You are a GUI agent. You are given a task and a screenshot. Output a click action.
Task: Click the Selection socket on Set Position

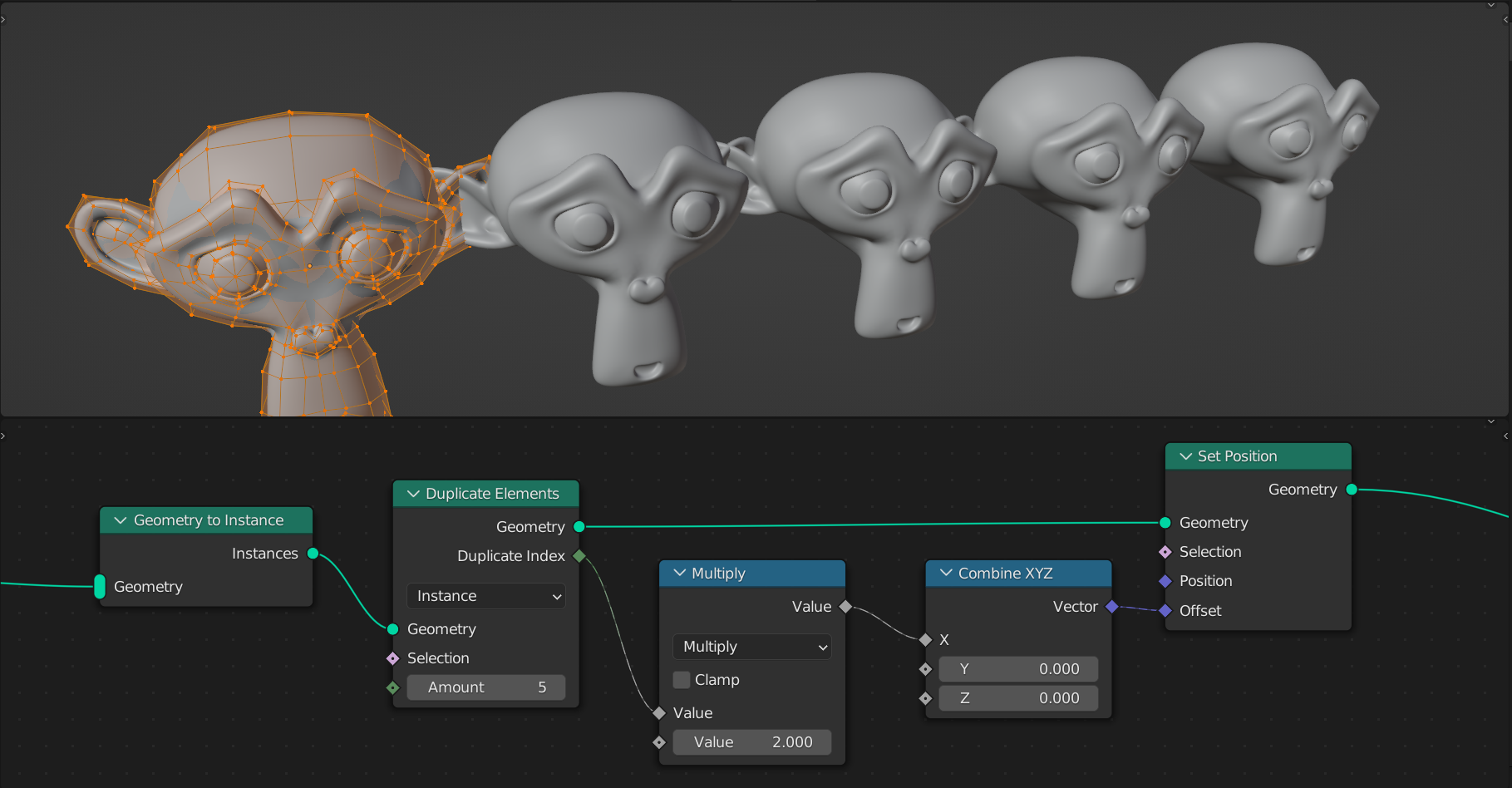[x=1165, y=551]
